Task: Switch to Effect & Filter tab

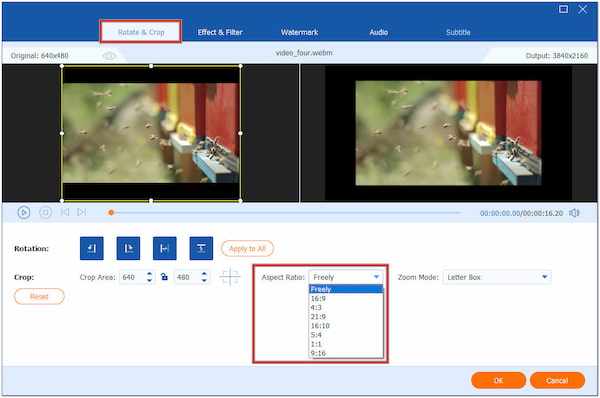Action: pyautogui.click(x=220, y=32)
